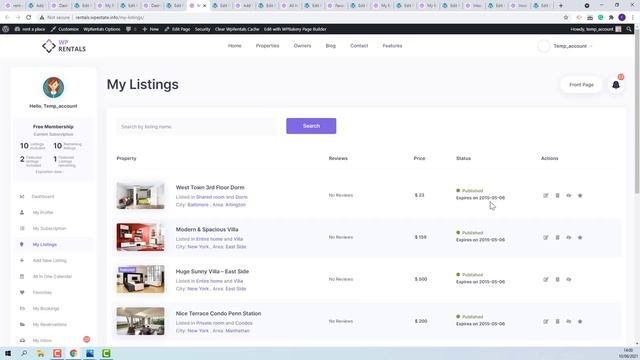Screen dimensions: 640x360
Task: Edit the Nice Terrace Condo Penn Station listing
Action: [x=546, y=322]
